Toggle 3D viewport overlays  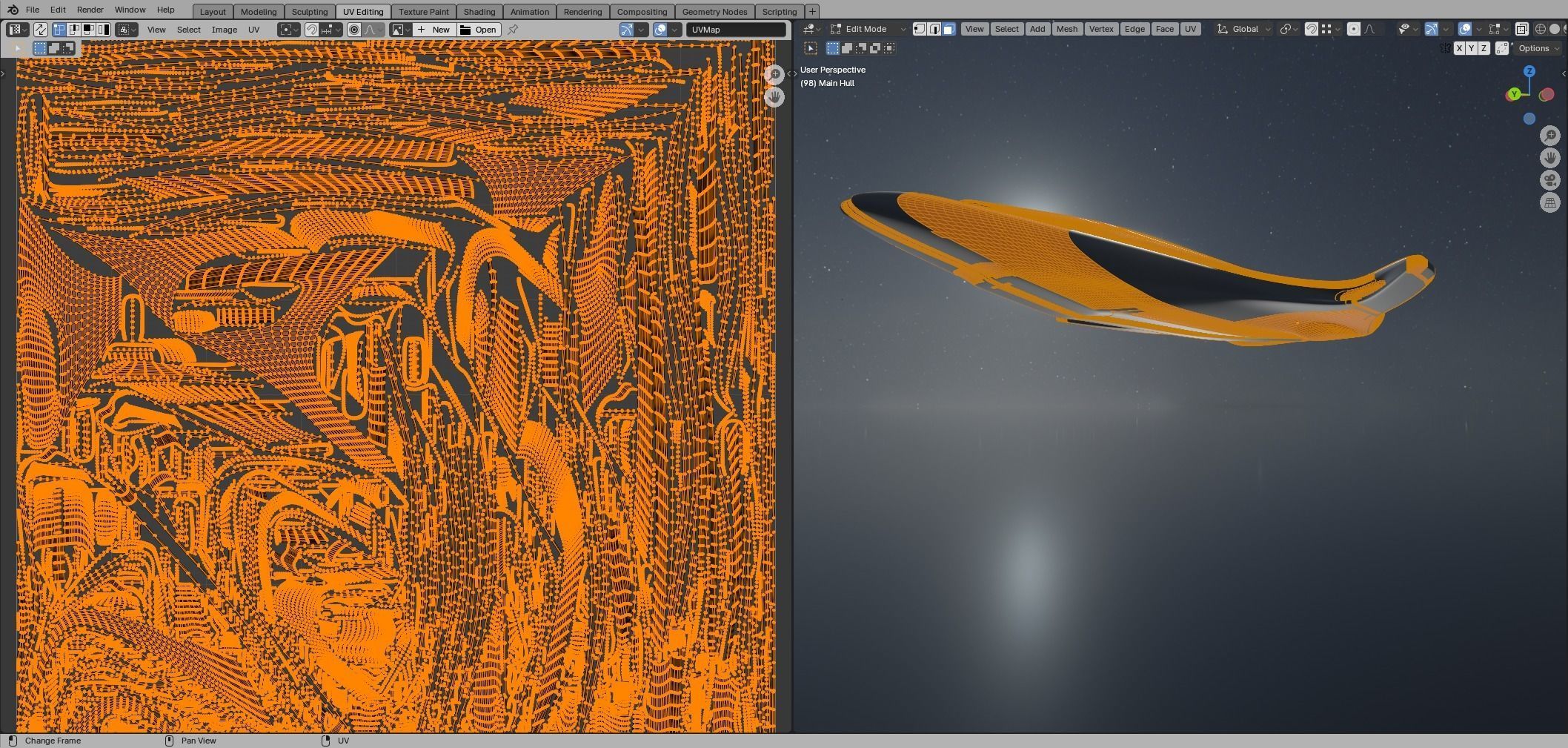click(x=1465, y=29)
